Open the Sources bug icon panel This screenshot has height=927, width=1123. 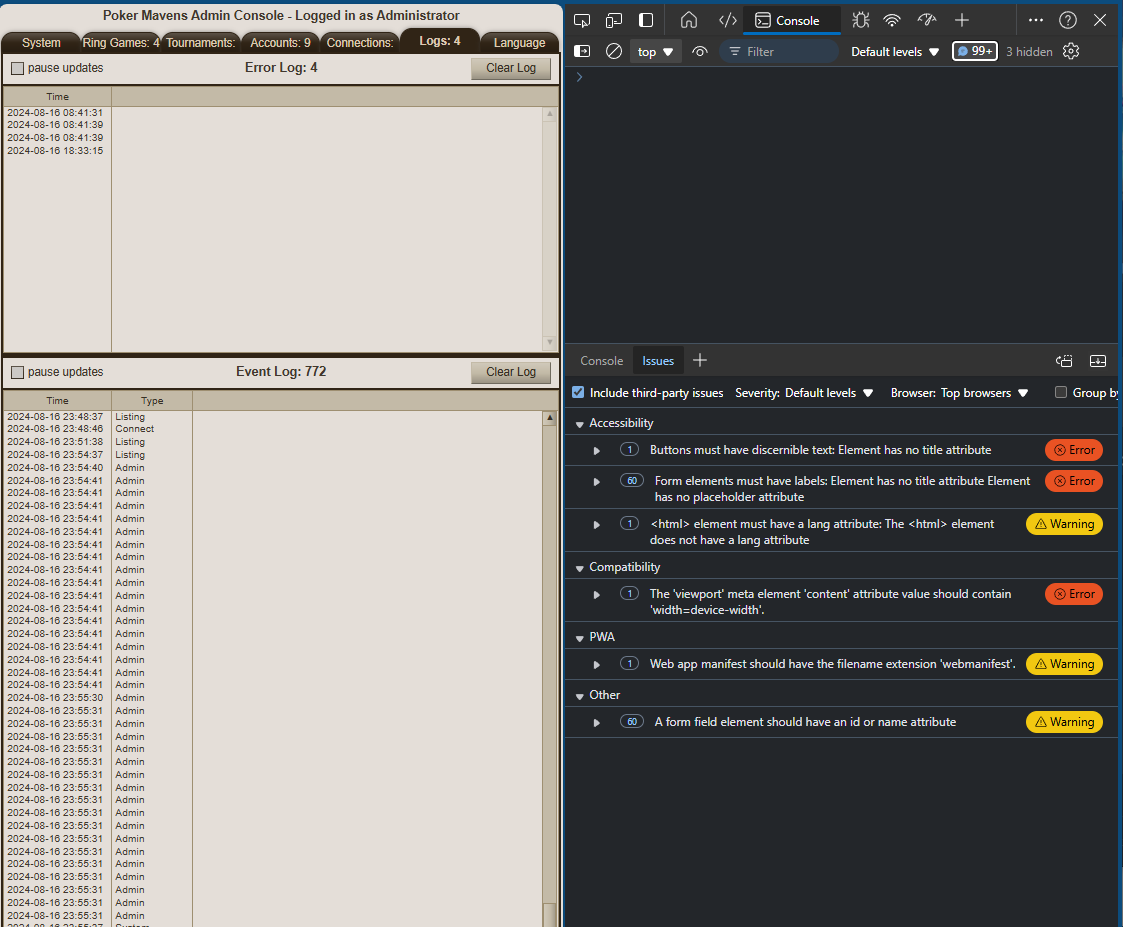coord(861,20)
